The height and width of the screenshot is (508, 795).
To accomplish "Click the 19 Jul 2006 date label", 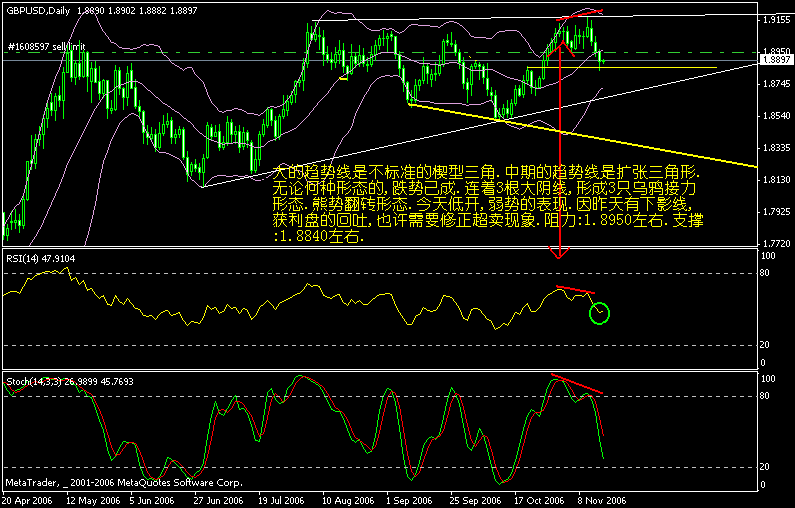I will pyautogui.click(x=281, y=501).
